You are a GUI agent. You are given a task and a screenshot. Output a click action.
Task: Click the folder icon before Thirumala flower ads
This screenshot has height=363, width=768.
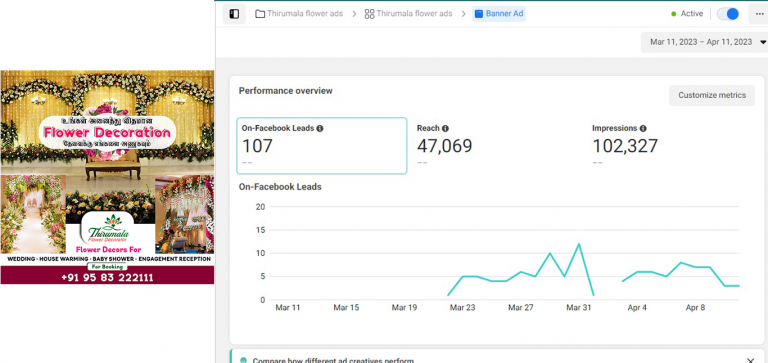click(260, 14)
